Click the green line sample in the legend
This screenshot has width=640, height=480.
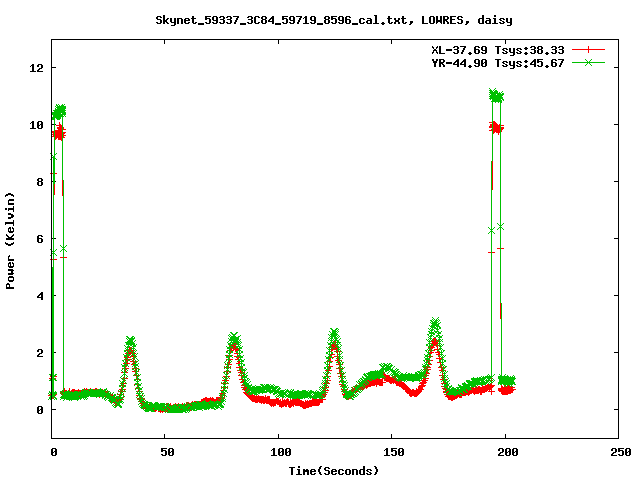pos(588,62)
